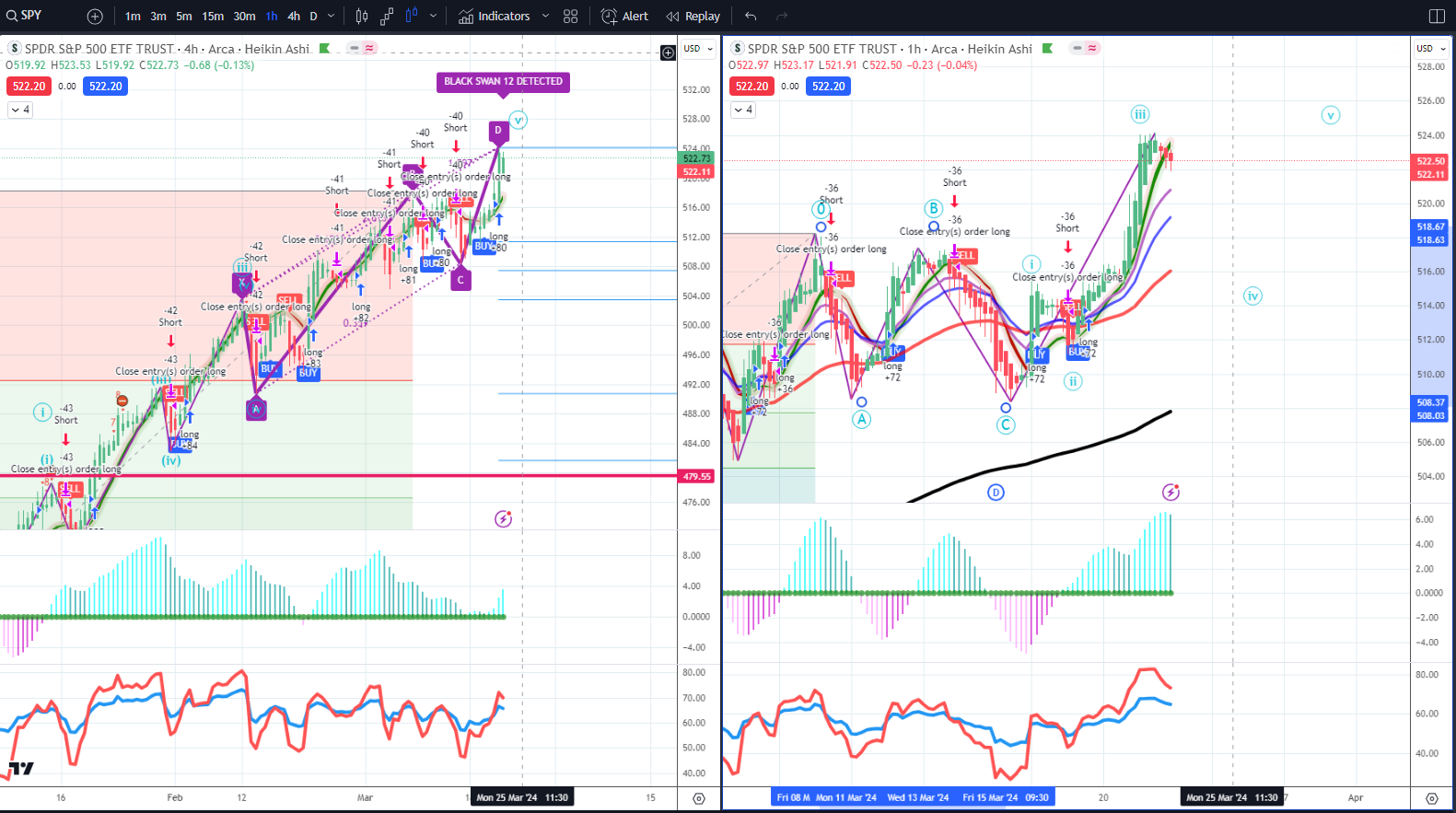Click the circled A wave label on 1h chart
The image size is (1456, 813).
pos(861,420)
